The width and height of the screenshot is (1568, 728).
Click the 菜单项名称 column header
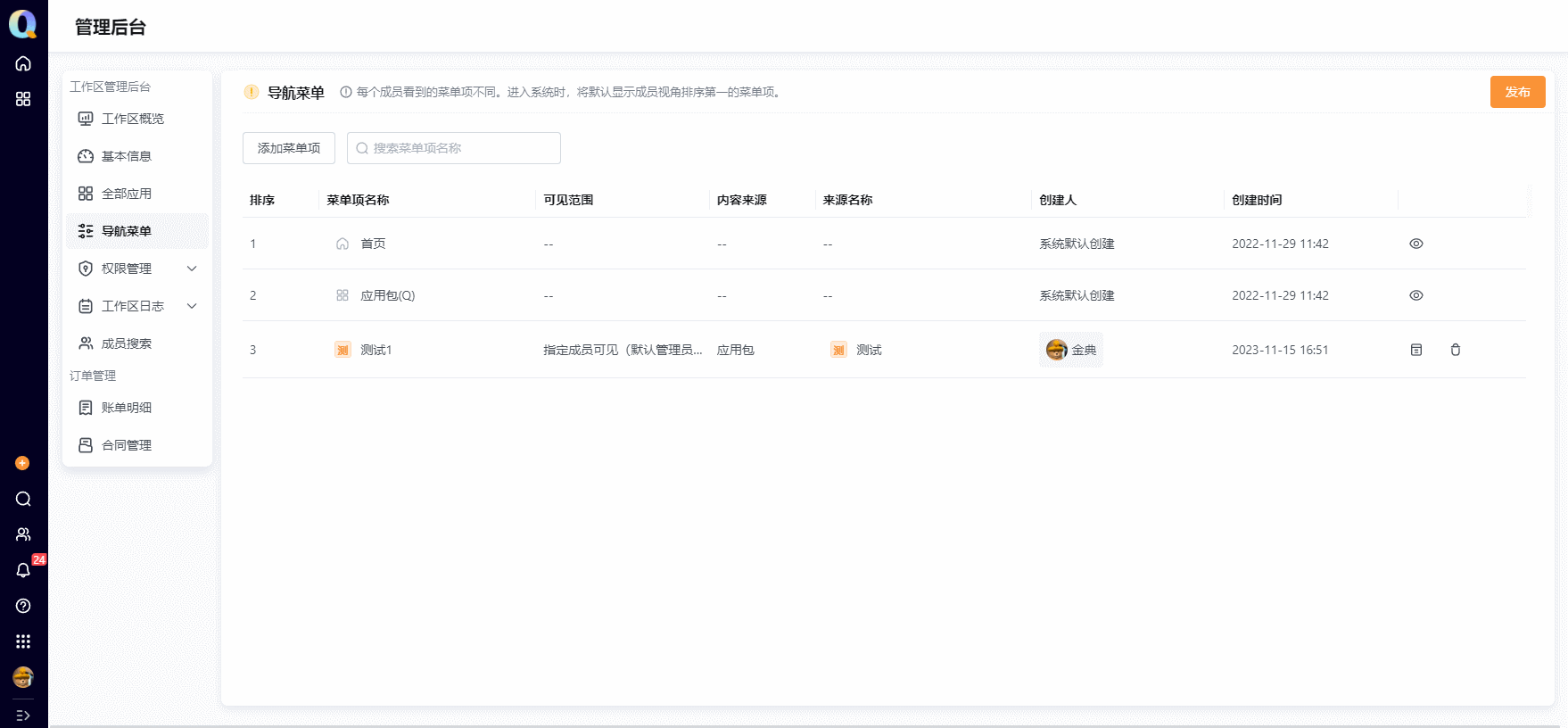358,200
